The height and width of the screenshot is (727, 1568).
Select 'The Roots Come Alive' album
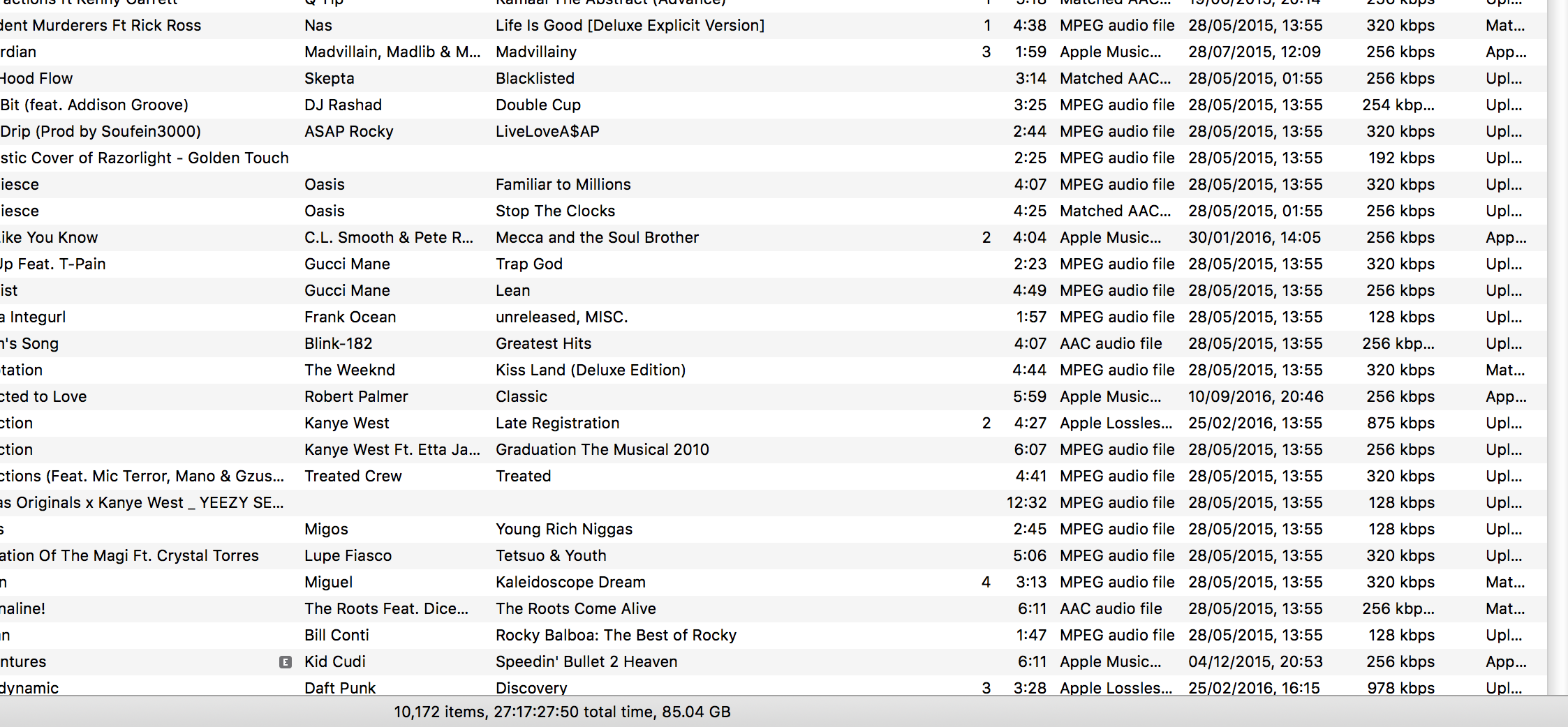[576, 609]
